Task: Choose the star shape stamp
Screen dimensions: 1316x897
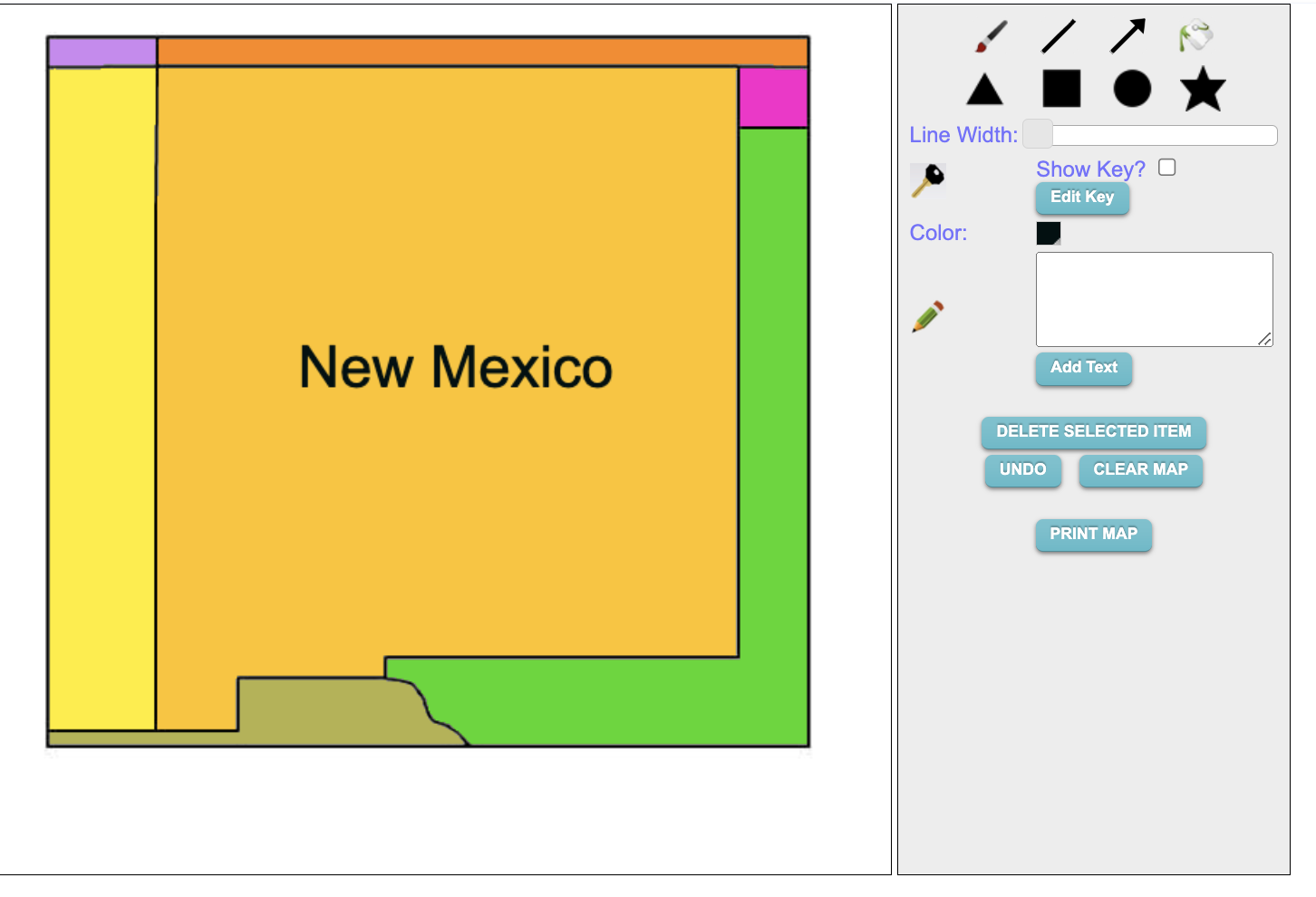Action: [x=1203, y=89]
